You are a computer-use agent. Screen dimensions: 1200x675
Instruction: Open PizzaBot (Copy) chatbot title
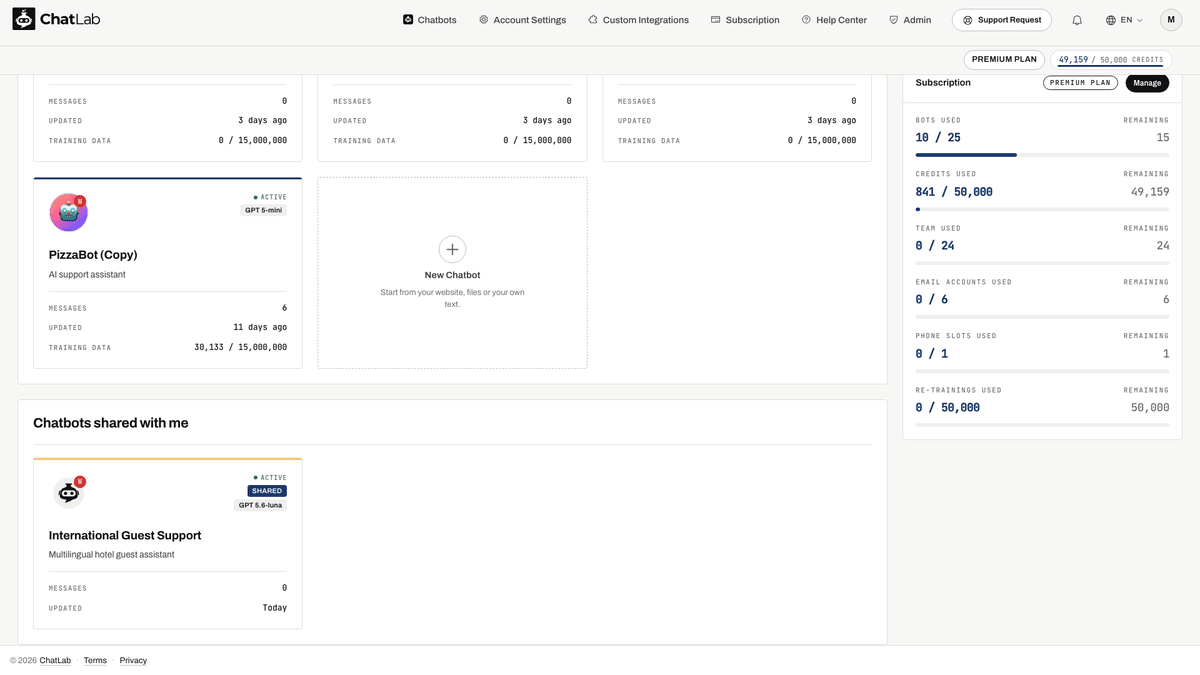93,254
